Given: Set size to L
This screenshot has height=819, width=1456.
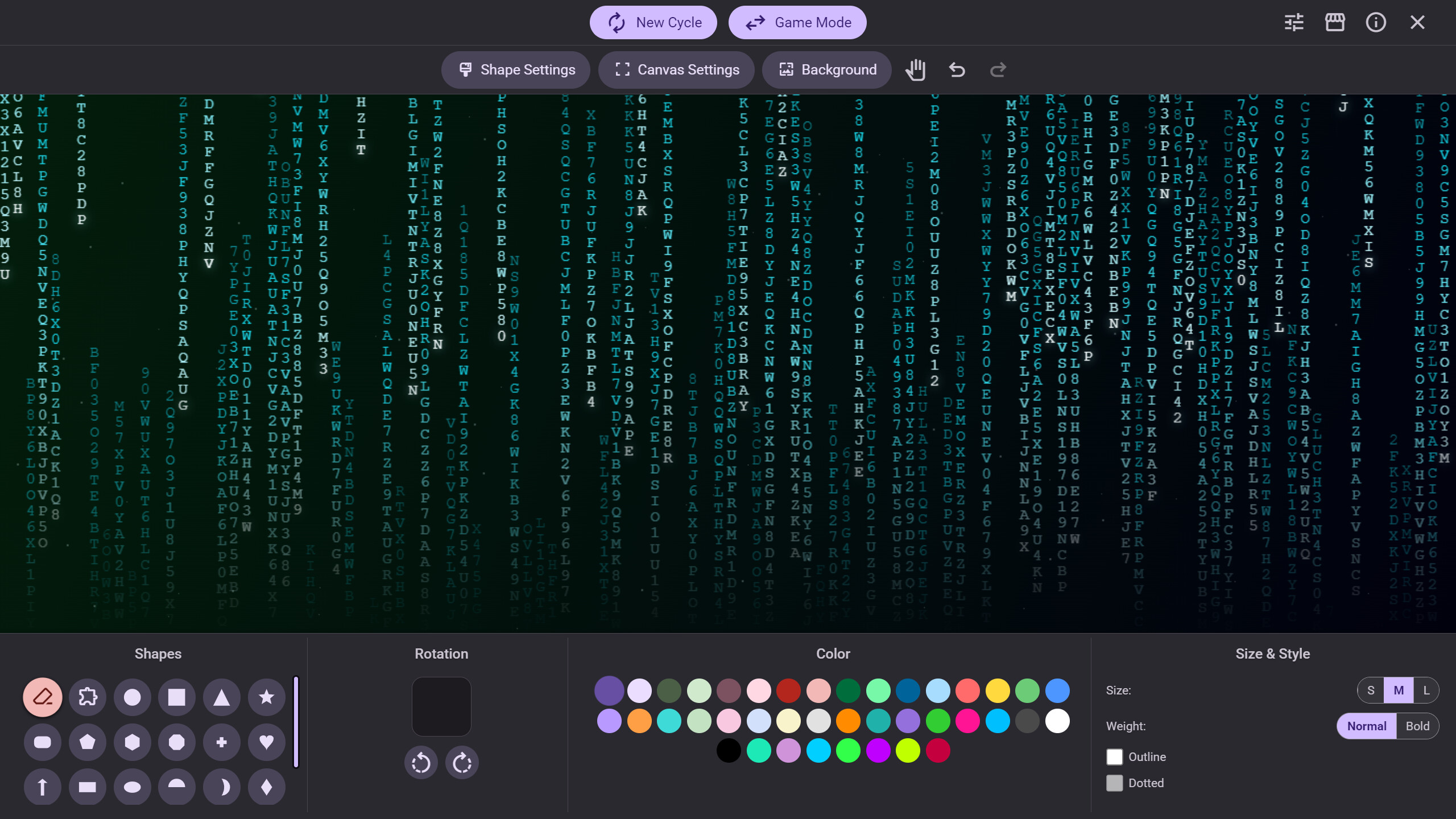Looking at the screenshot, I should tap(1426, 690).
